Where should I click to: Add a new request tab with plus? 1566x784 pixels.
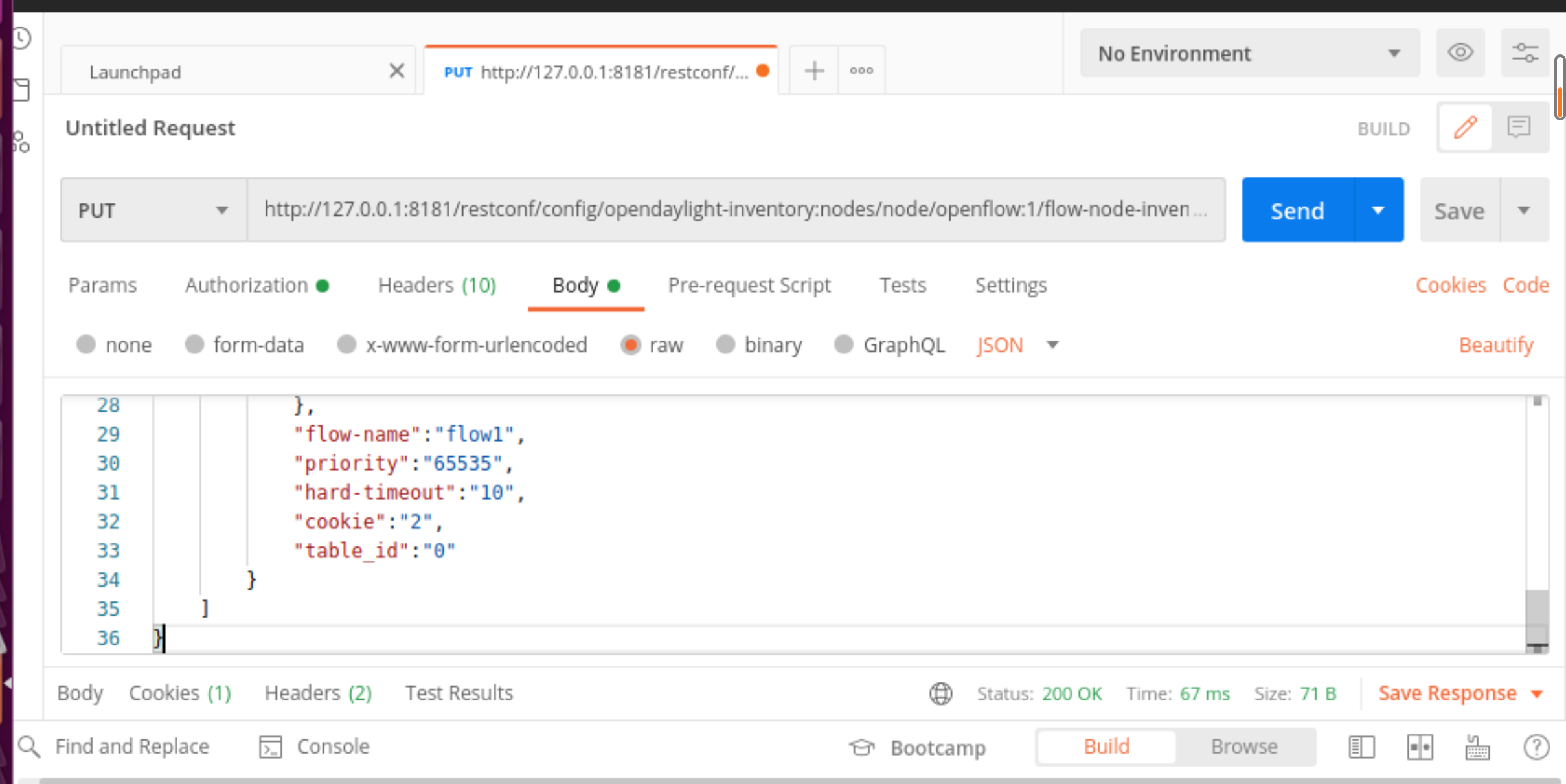[814, 71]
